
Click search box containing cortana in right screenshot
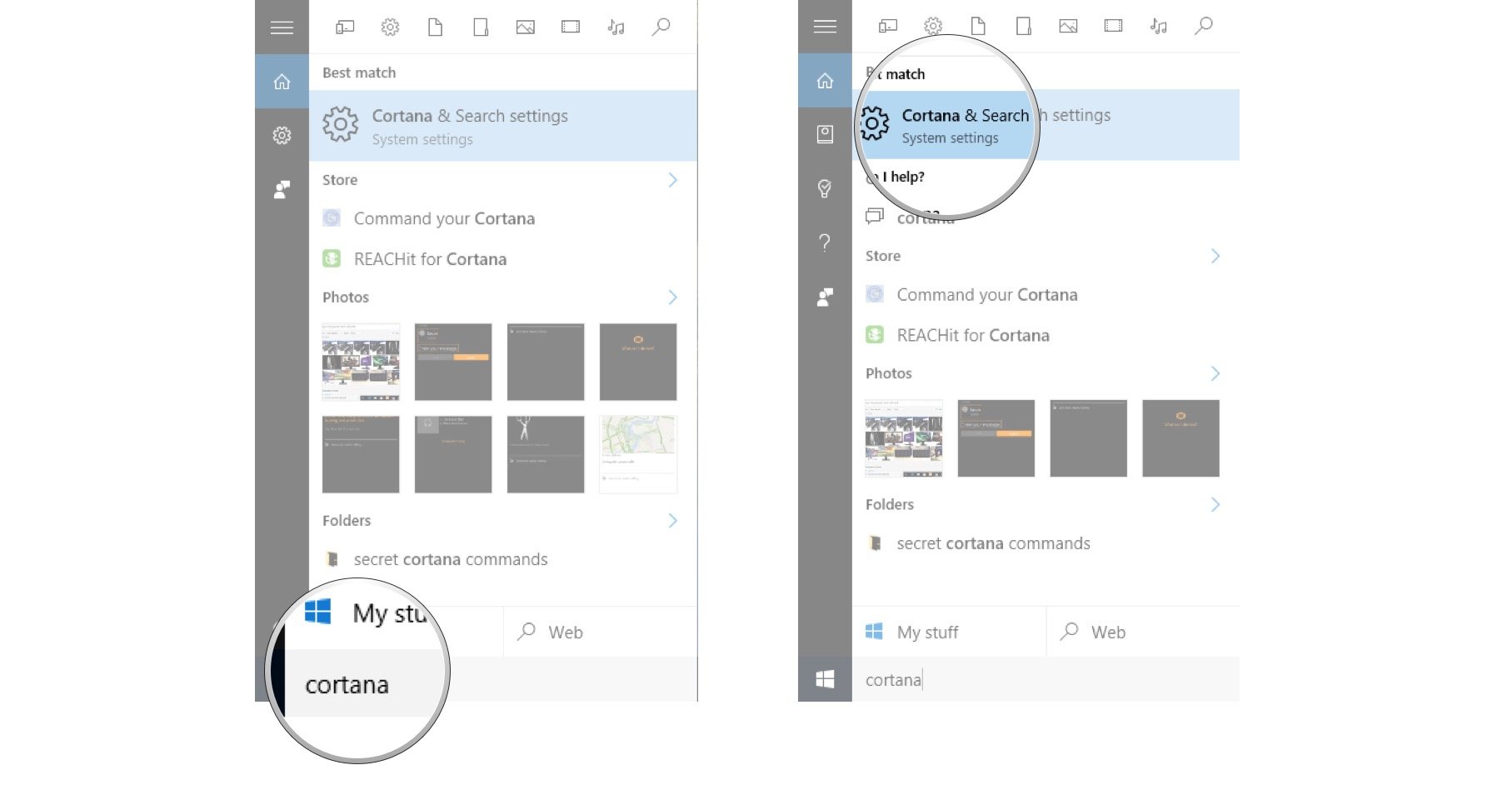click(x=1045, y=680)
